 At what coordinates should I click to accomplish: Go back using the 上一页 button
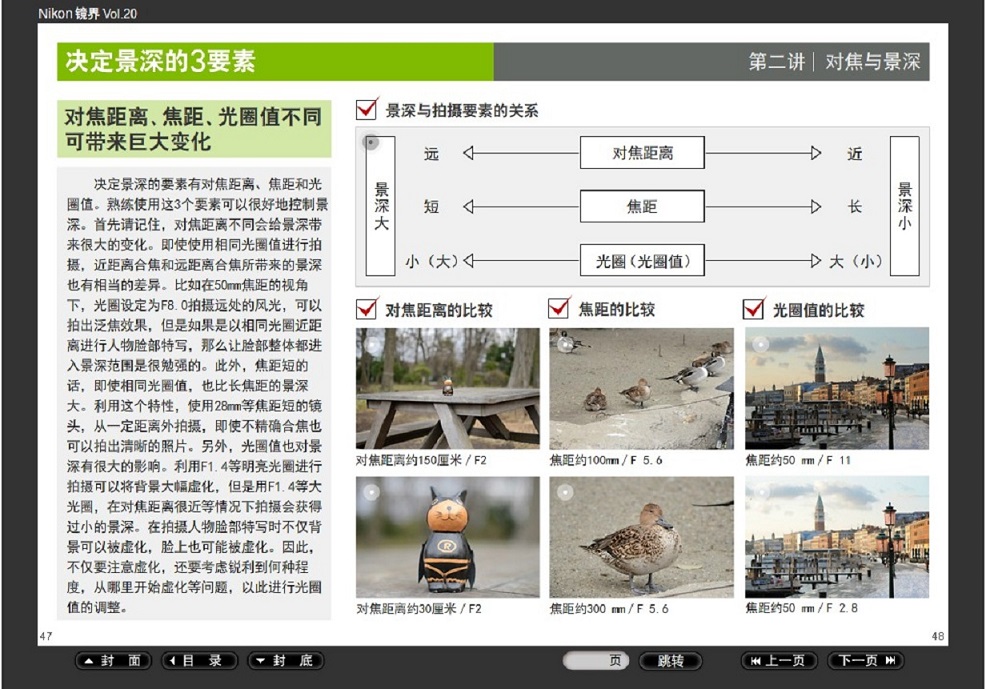tap(779, 661)
